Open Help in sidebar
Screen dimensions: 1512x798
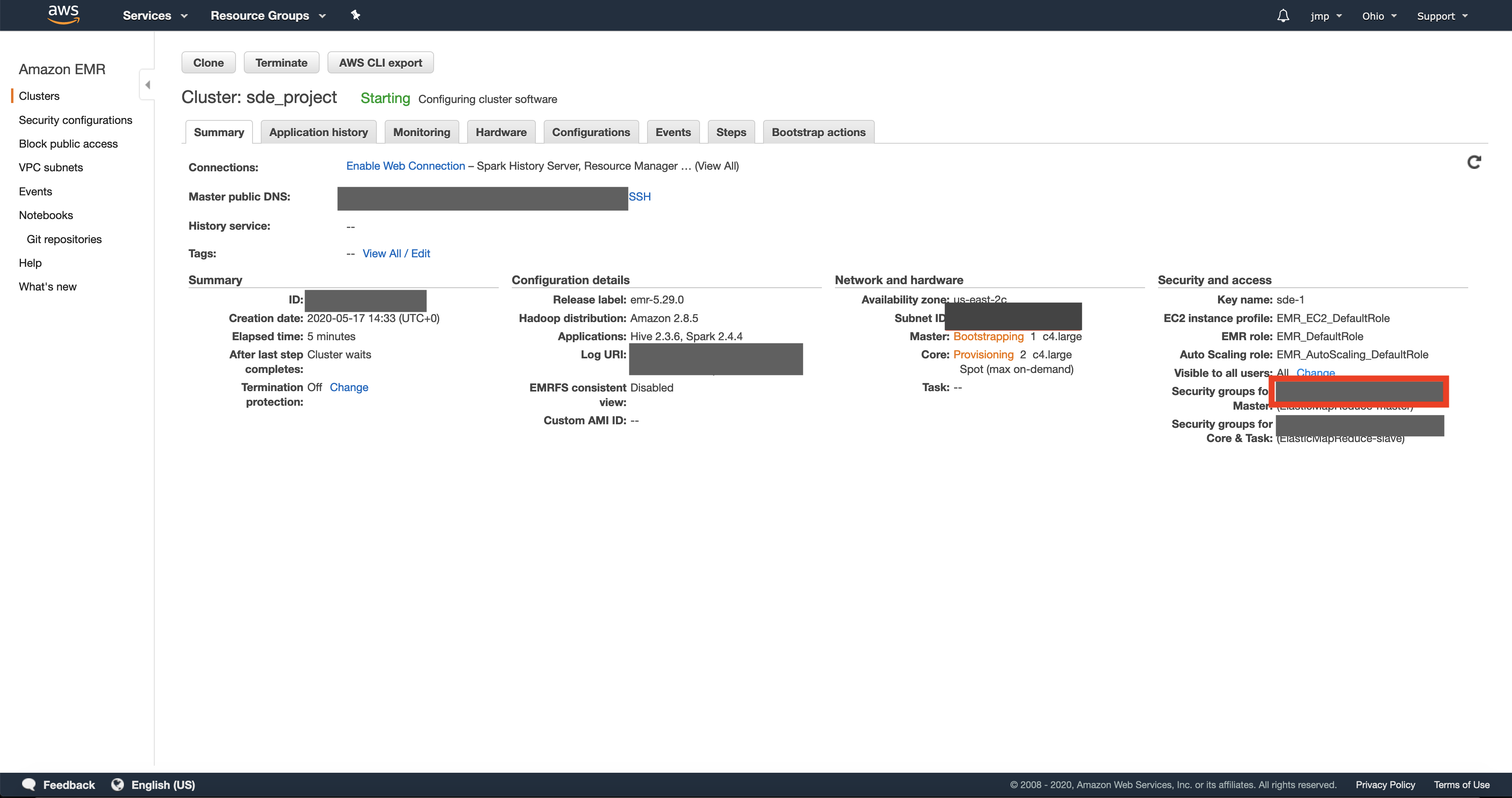coord(30,263)
